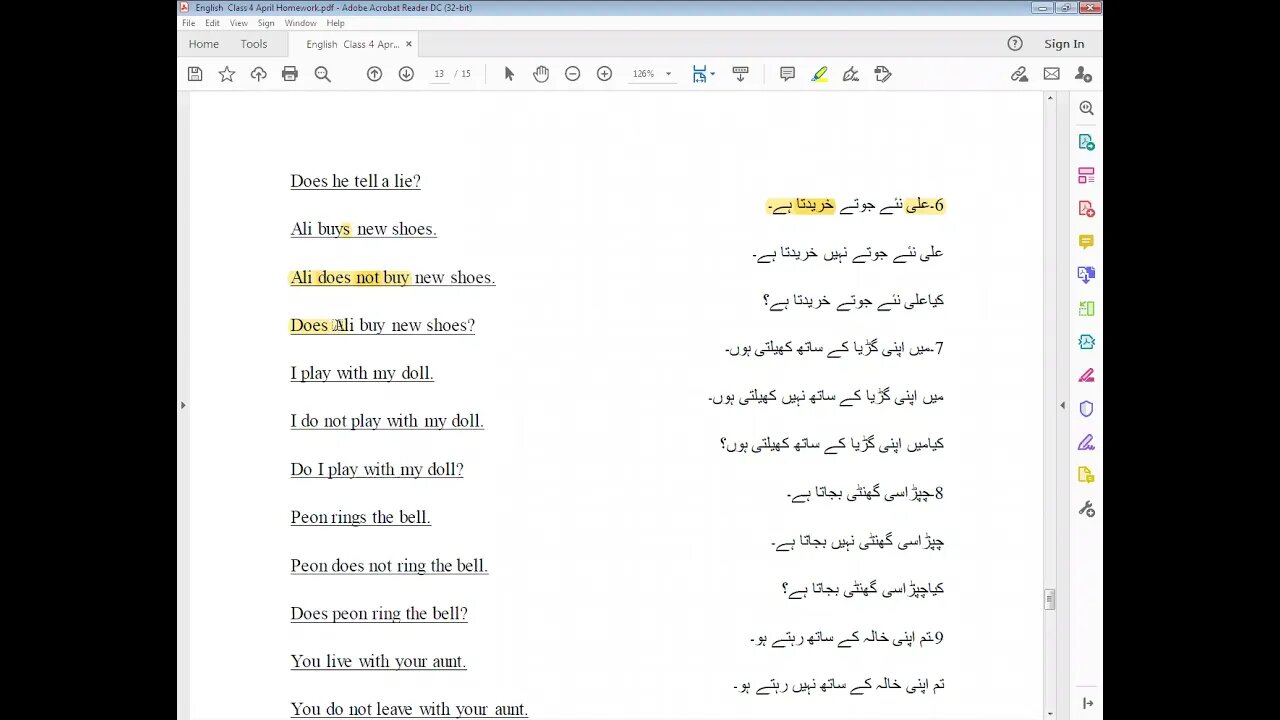This screenshot has height=720, width=1280.
Task: Open the search magnifier in right tools pane
Action: [x=1087, y=108]
